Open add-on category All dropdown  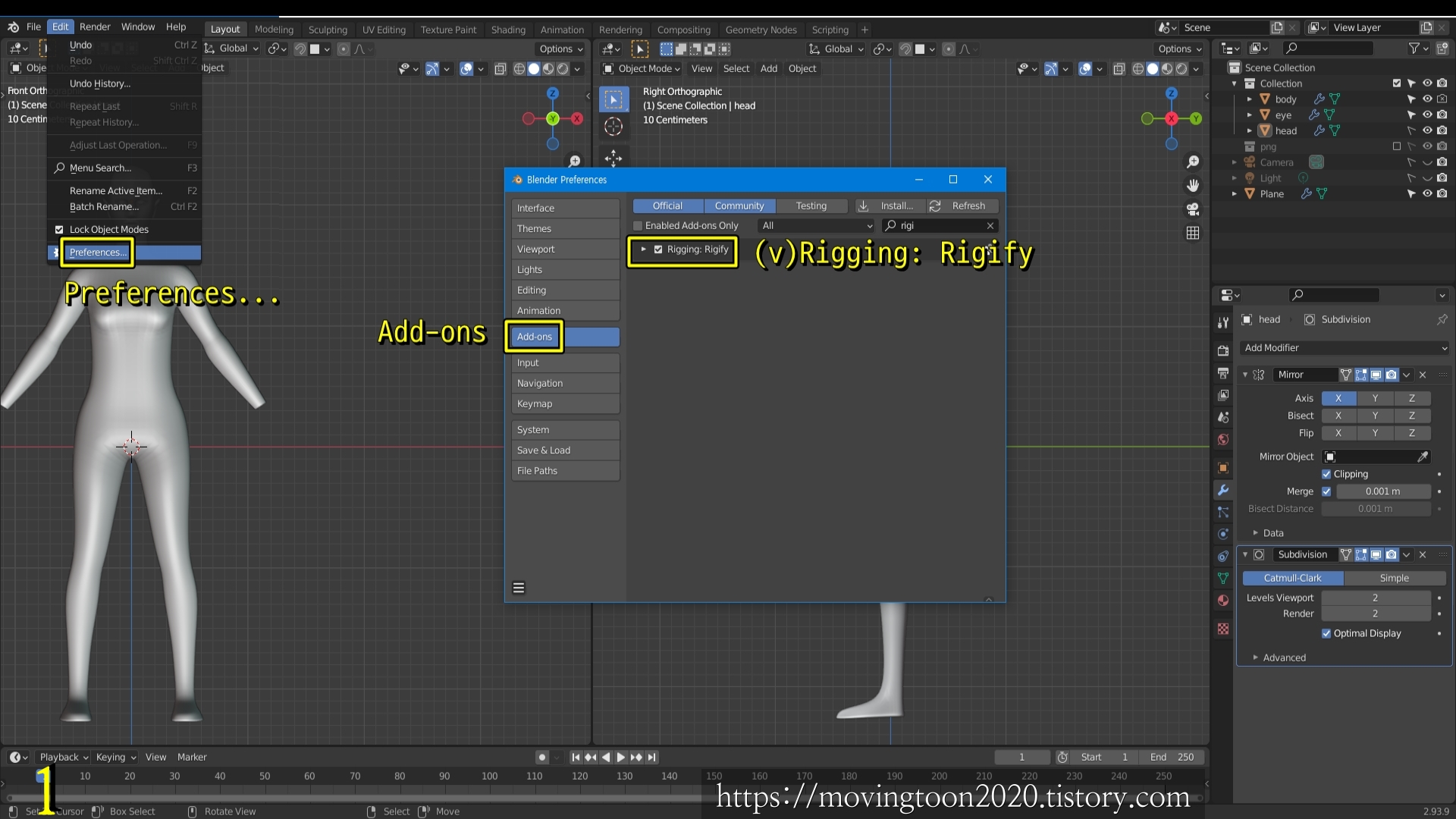point(817,225)
